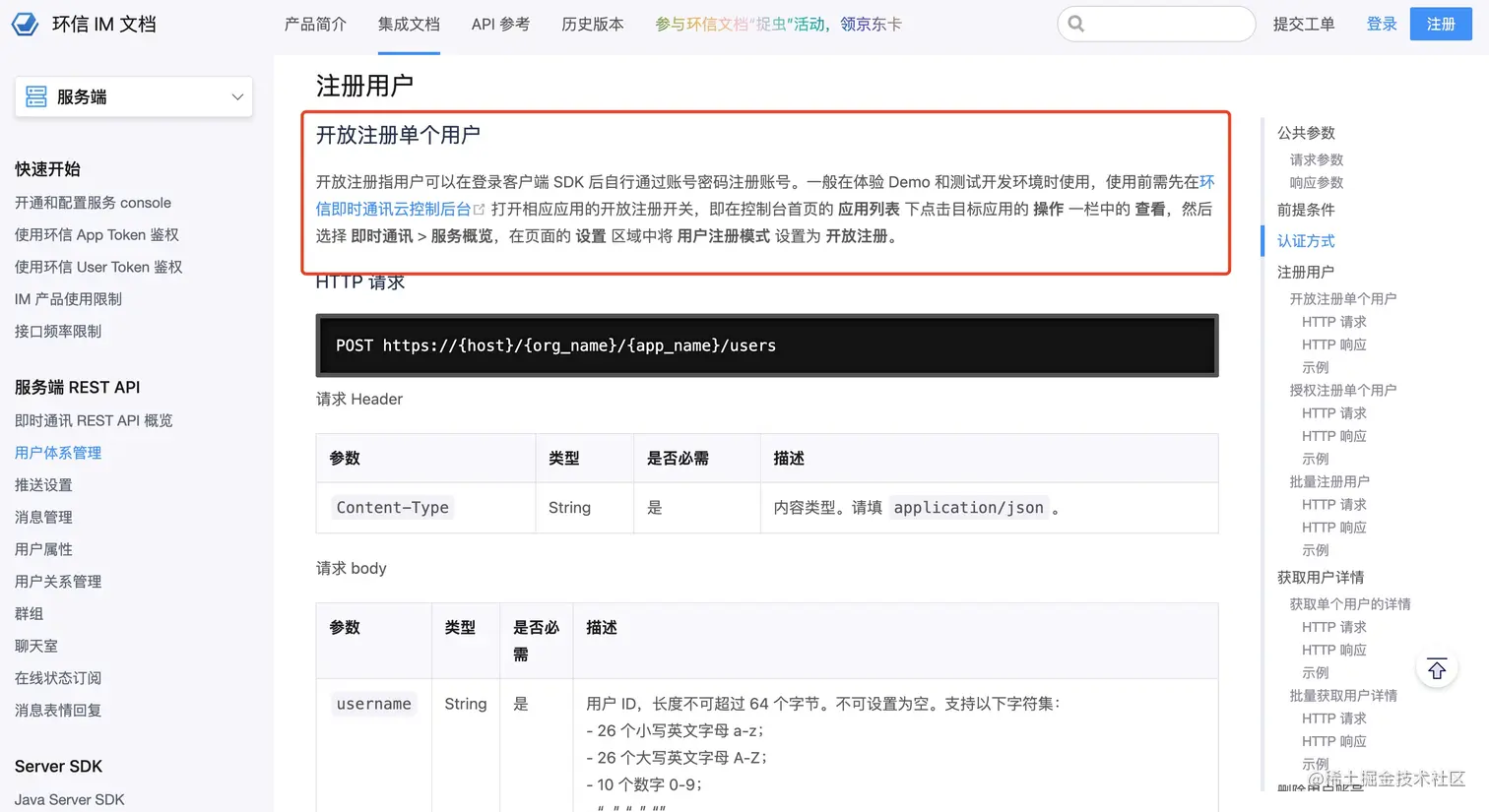
Task: Open 使用环信 App Token 鉴权 page
Action: 97,235
